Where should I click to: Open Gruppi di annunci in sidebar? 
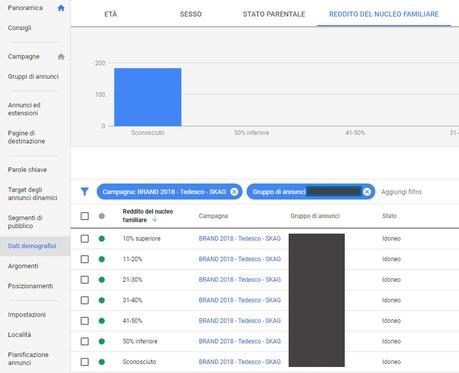(x=33, y=77)
